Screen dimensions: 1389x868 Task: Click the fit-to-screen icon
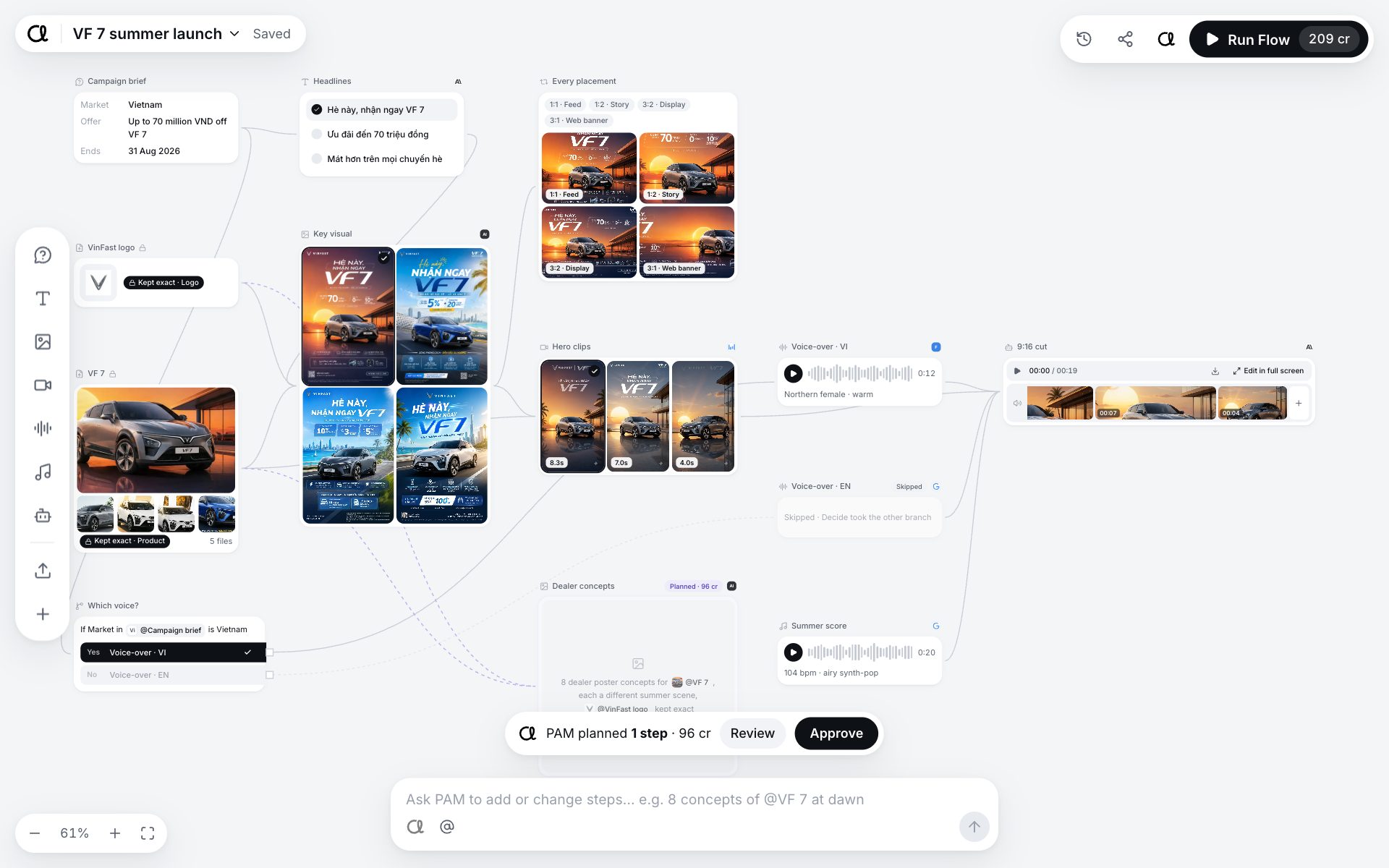click(148, 833)
